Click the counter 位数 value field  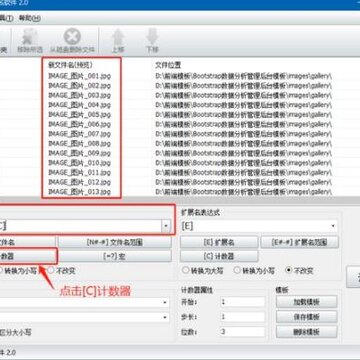click(242, 332)
